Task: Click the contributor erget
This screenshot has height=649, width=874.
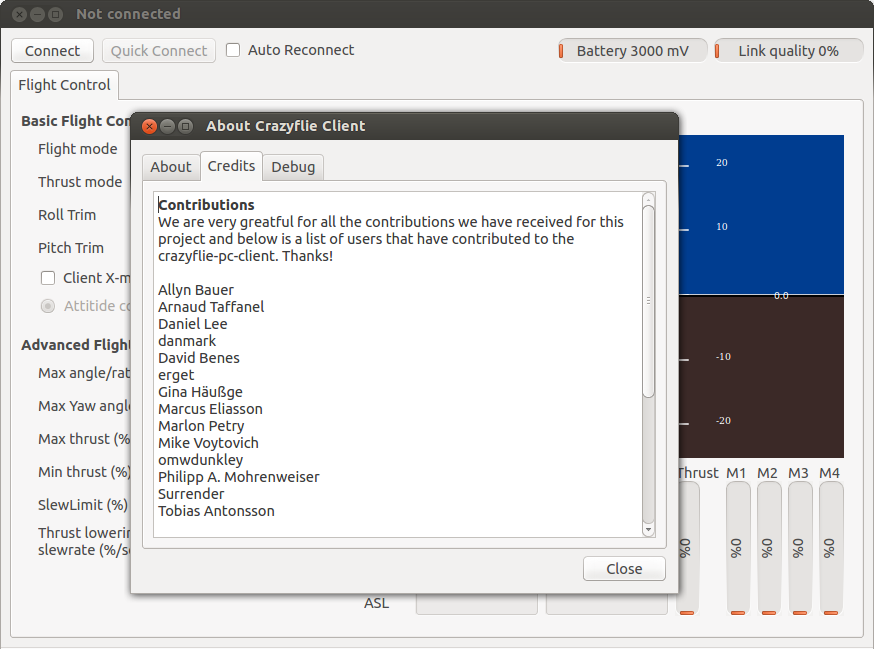Action: coord(176,375)
